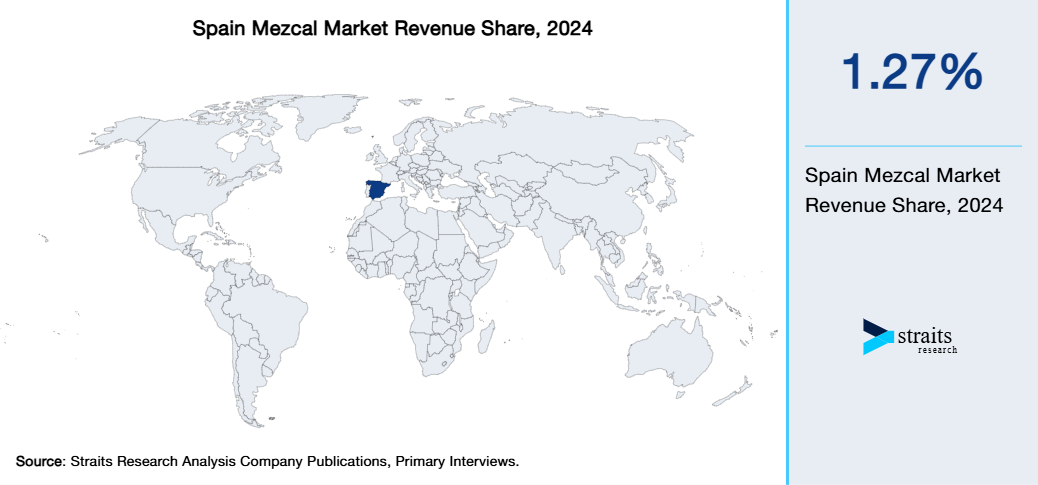Viewport: 1038px width, 485px height.
Task: Click the 1.27% revenue share value
Action: [x=912, y=71]
